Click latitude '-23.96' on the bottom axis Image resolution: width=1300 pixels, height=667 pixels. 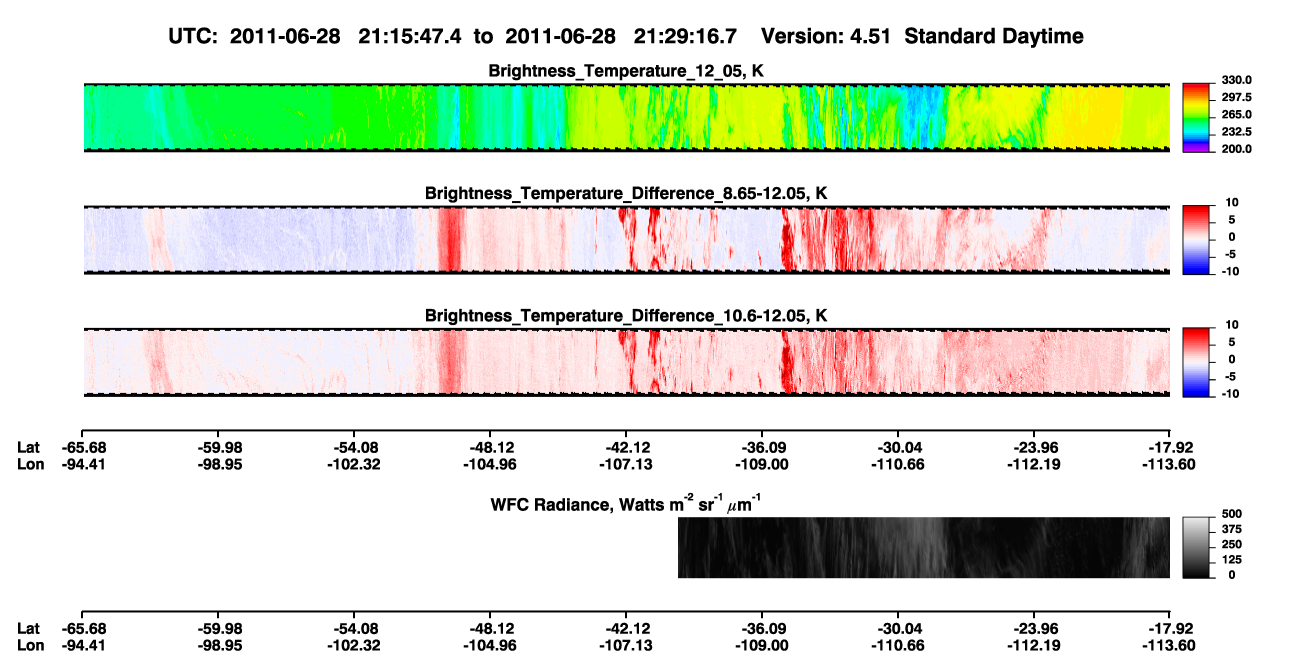(1034, 628)
